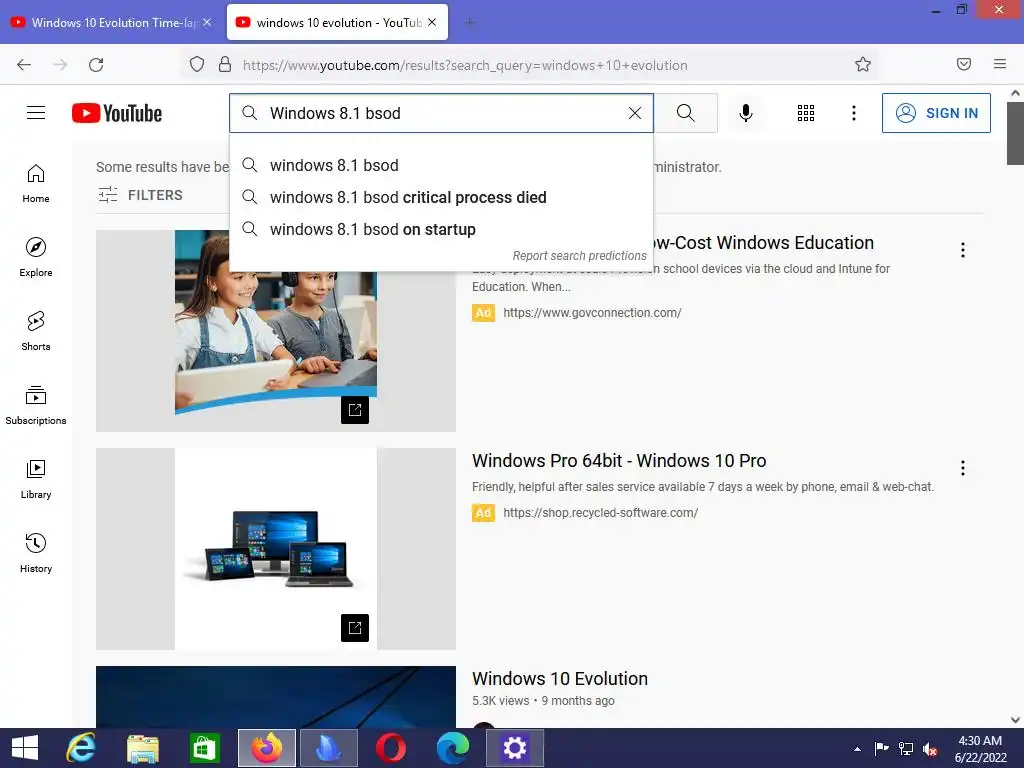Show hidden system tray icons
Viewport: 1024px width, 768px height.
tap(857, 749)
